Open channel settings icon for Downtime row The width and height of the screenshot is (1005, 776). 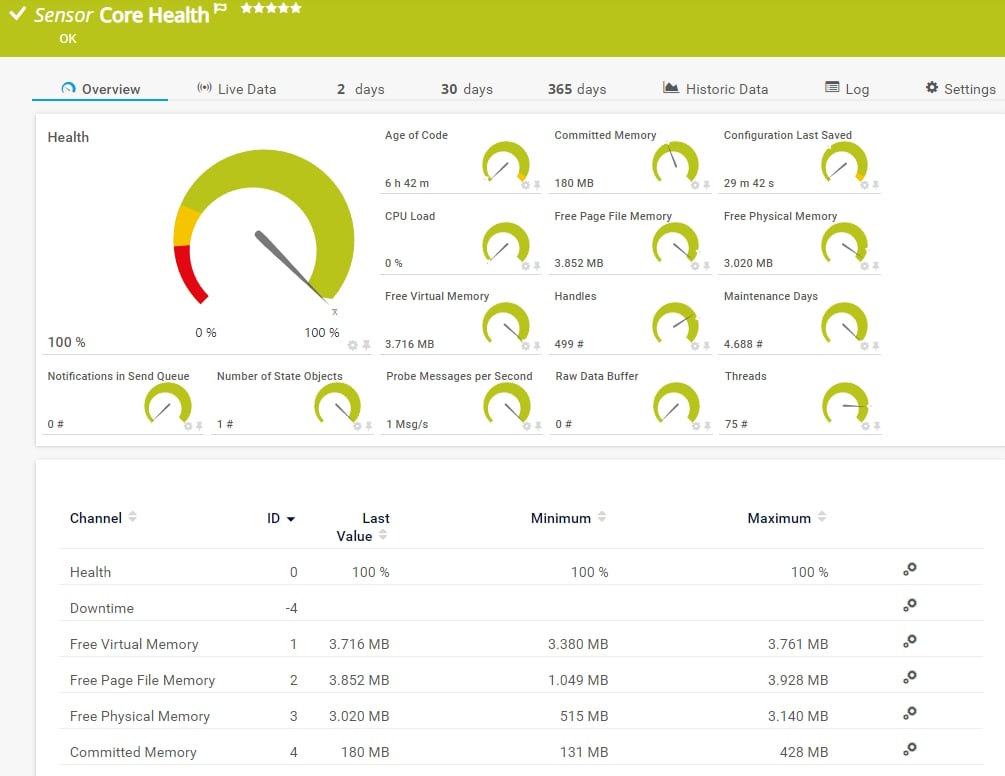[909, 605]
